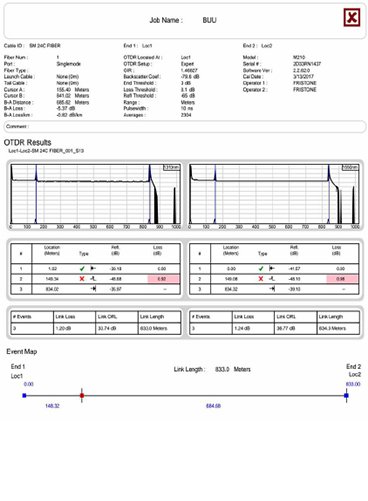Click the end-of-fiber type icon in left table row 3
The width and height of the screenshot is (368, 501).
(x=93, y=289)
